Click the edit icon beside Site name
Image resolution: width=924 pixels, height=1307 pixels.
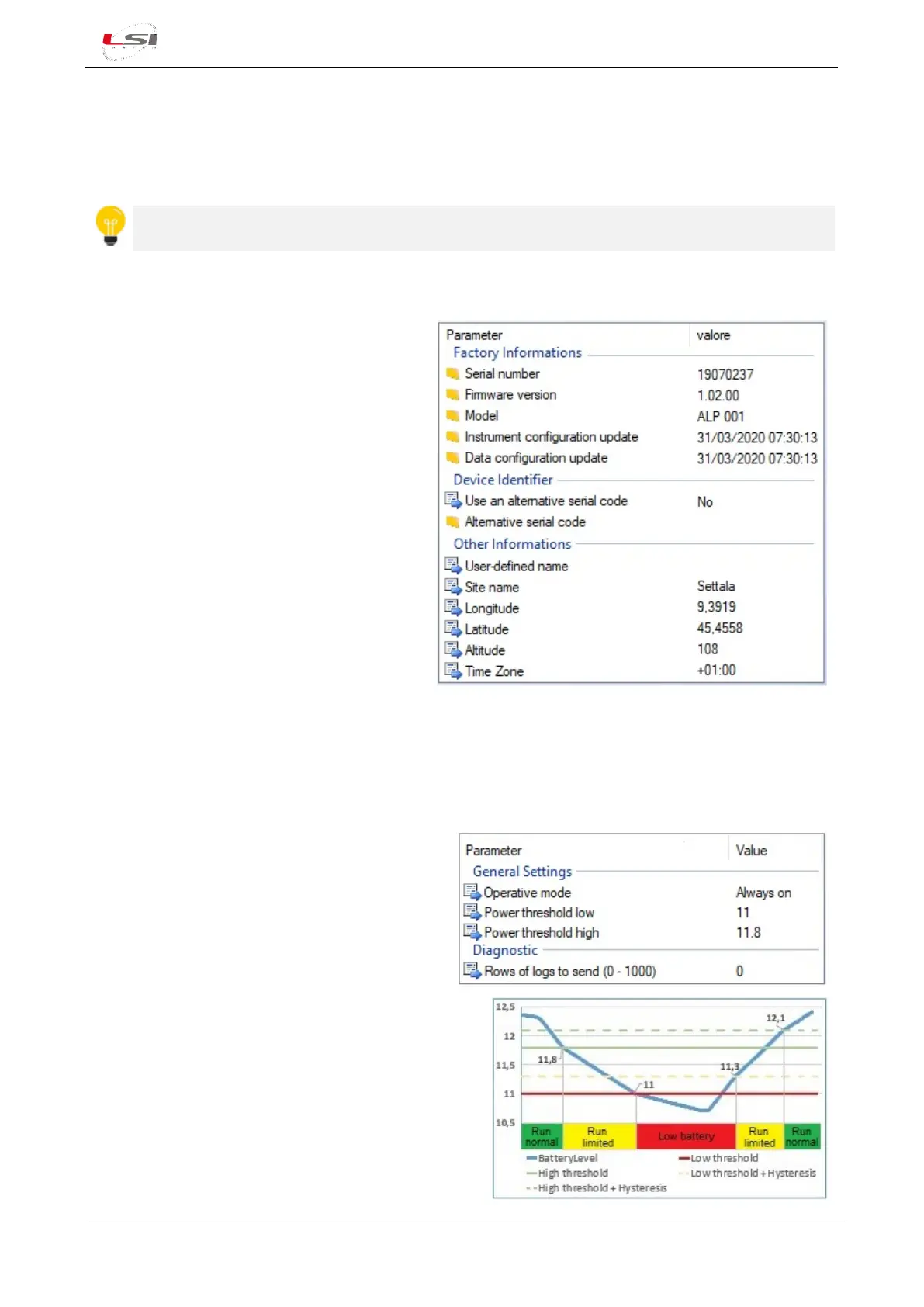click(453, 587)
